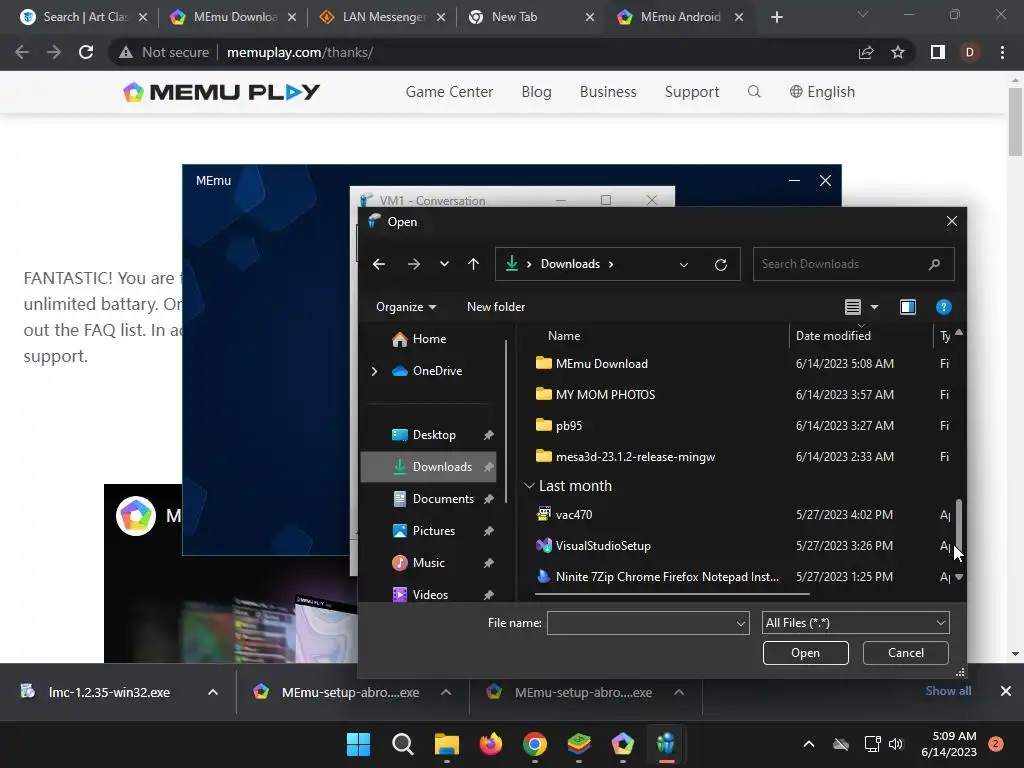This screenshot has width=1024, height=768.
Task: Open the view options dropdown arrow
Action: (x=874, y=307)
